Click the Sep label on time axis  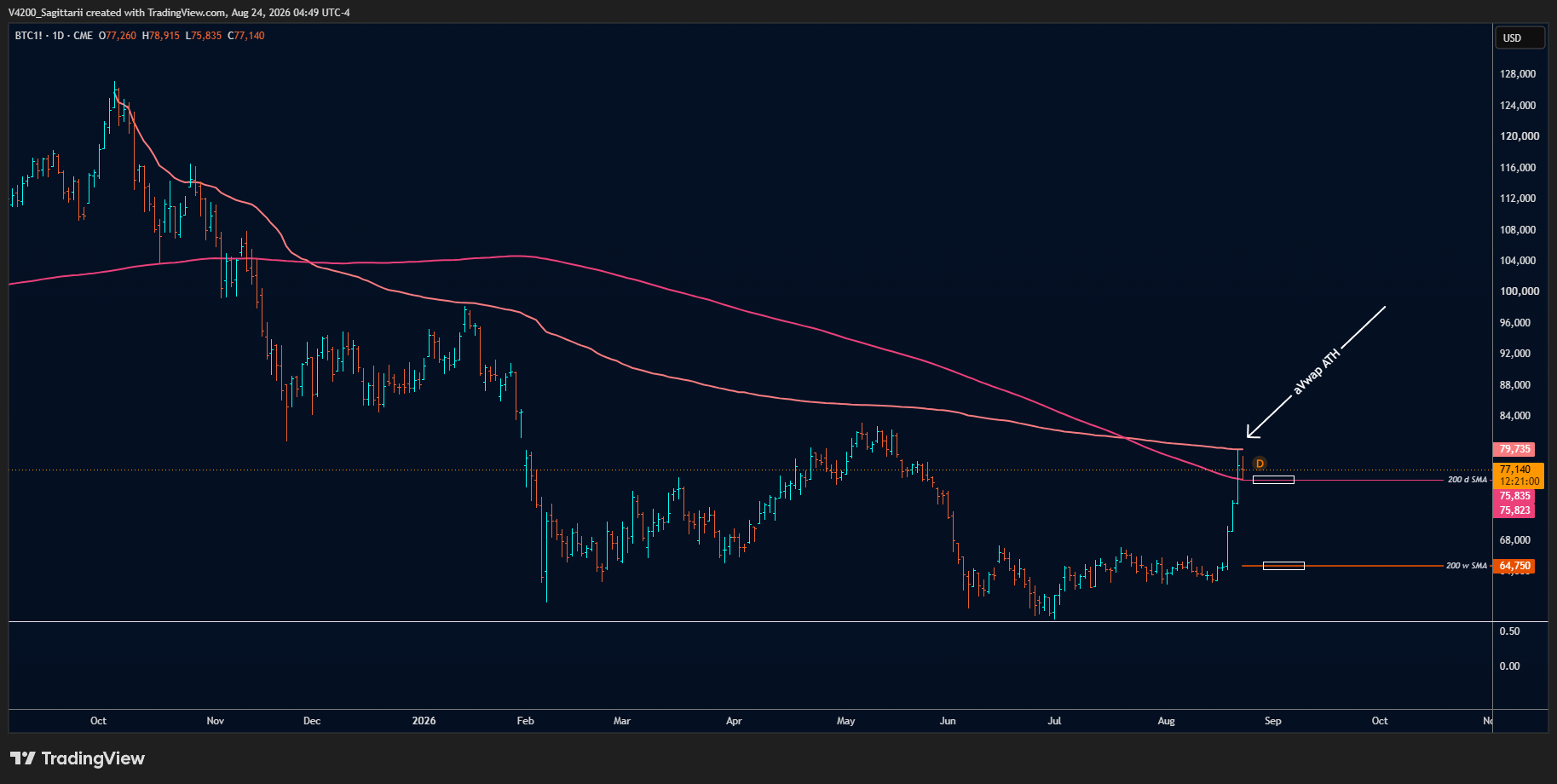pos(1272,721)
